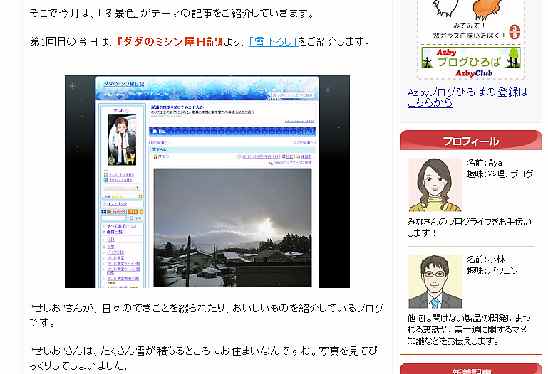Screen dimensions: 548x374
Task: Click the red section header below profiles
Action: click(x=471, y=369)
